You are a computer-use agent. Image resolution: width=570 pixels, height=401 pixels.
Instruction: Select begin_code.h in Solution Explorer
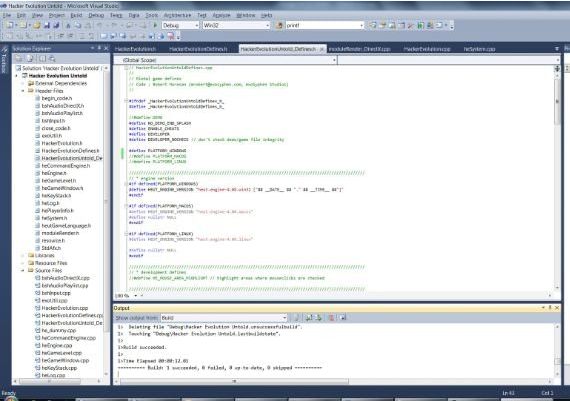tap(57, 98)
